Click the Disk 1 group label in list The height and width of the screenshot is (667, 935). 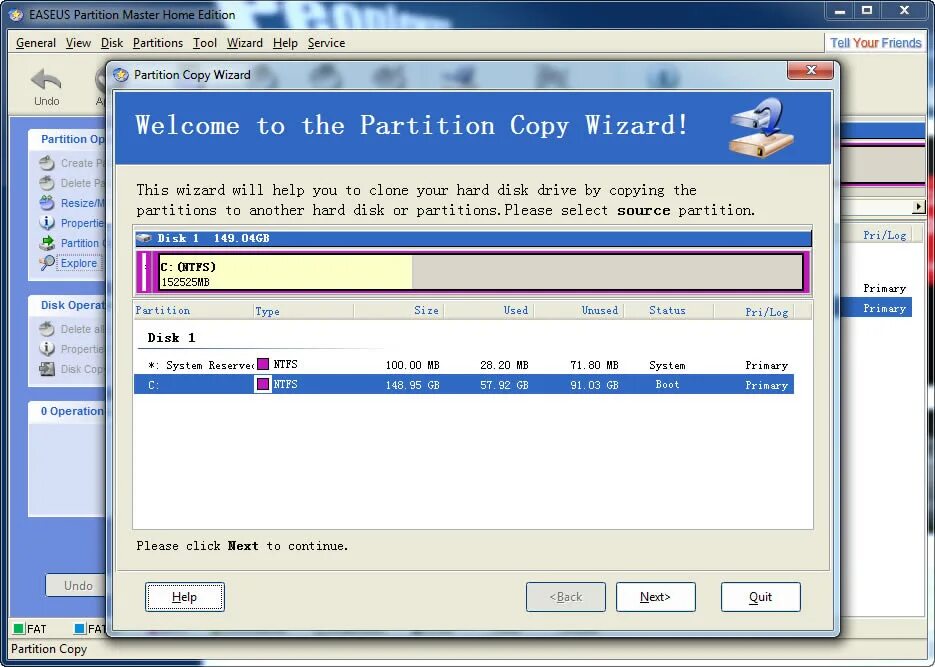171,338
